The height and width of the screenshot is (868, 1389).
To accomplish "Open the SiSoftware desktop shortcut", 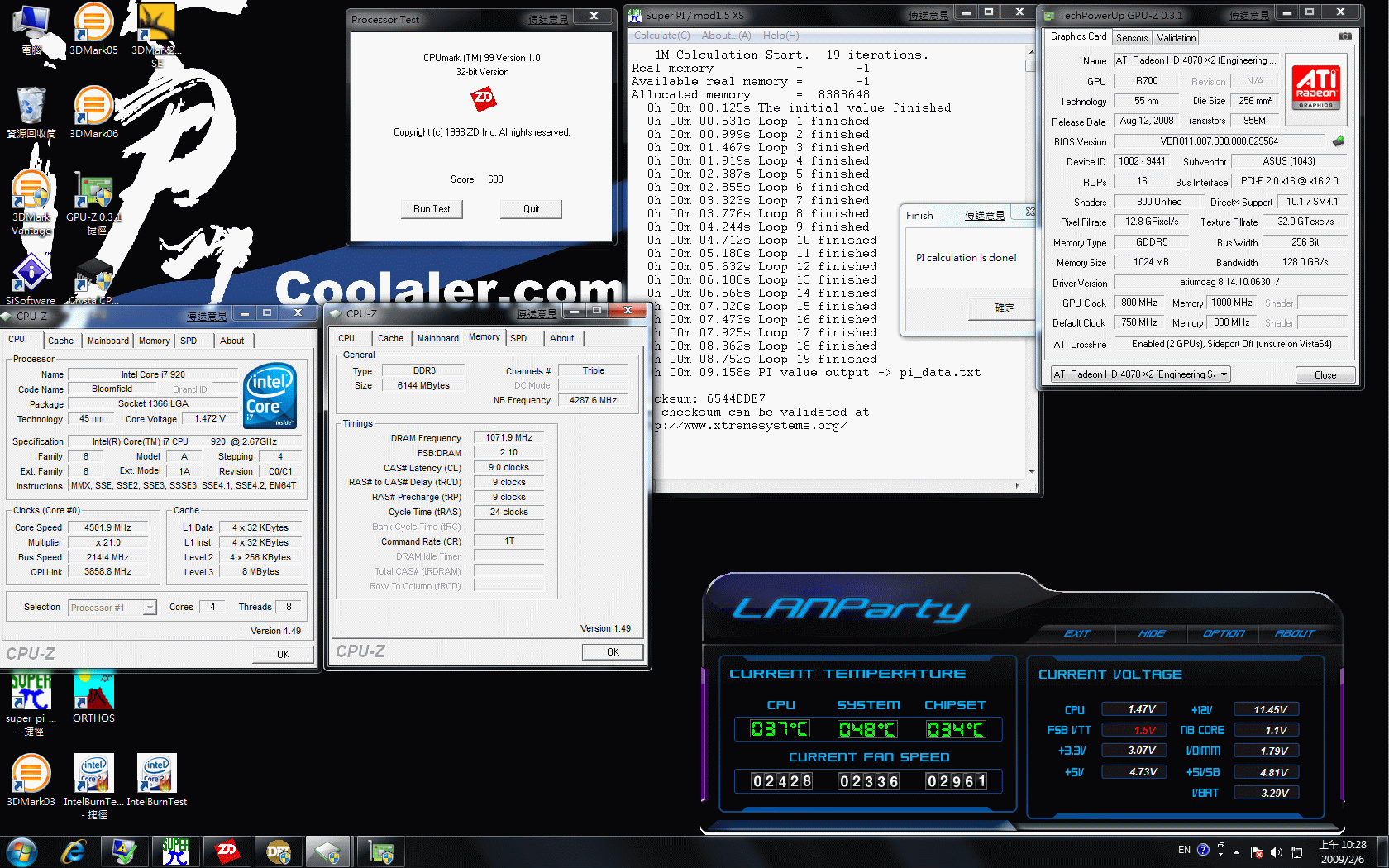I will [31, 279].
